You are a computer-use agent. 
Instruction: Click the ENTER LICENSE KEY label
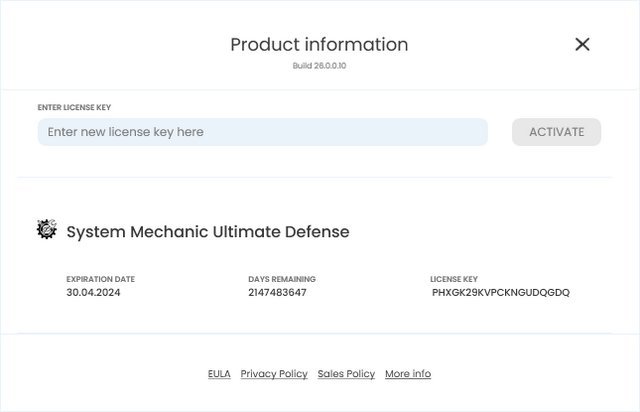(80, 107)
